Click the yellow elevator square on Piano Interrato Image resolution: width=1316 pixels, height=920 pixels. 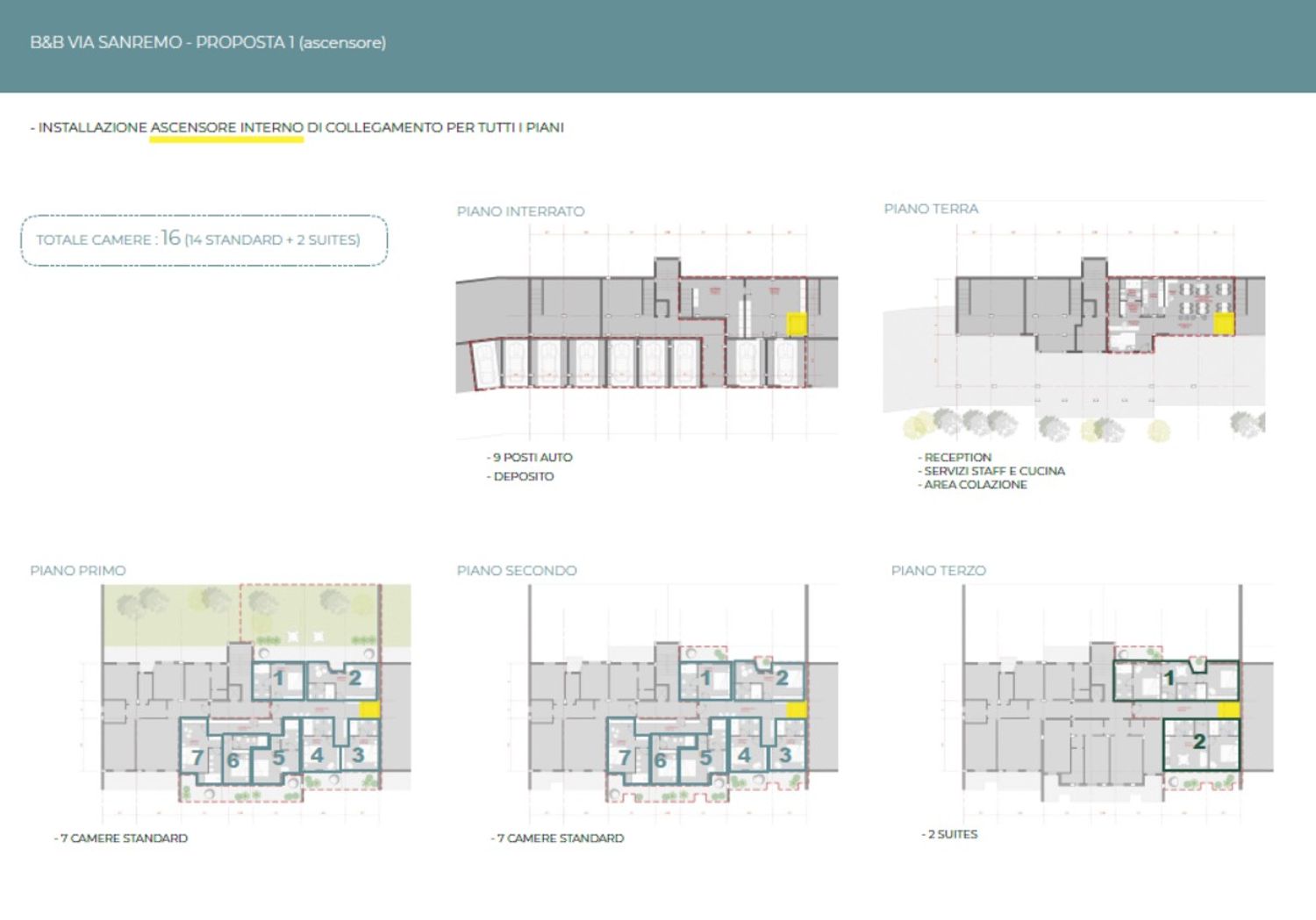(x=796, y=324)
